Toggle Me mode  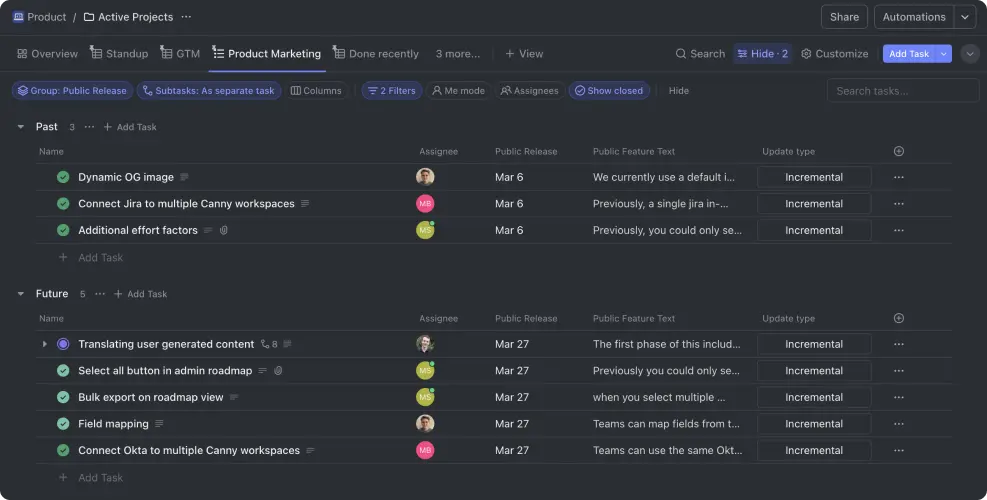(x=459, y=91)
